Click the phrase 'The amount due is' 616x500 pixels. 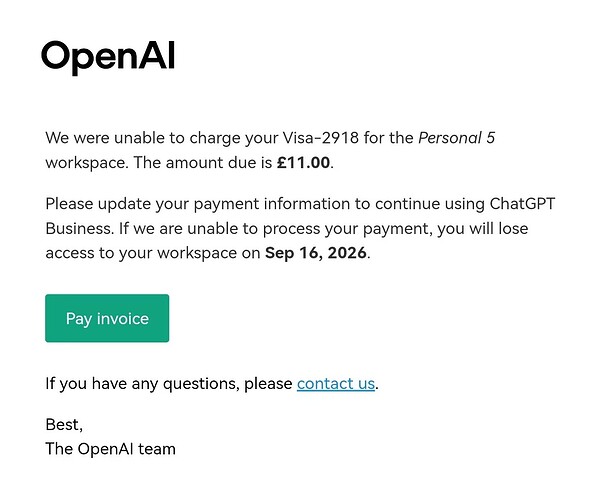click(x=203, y=163)
